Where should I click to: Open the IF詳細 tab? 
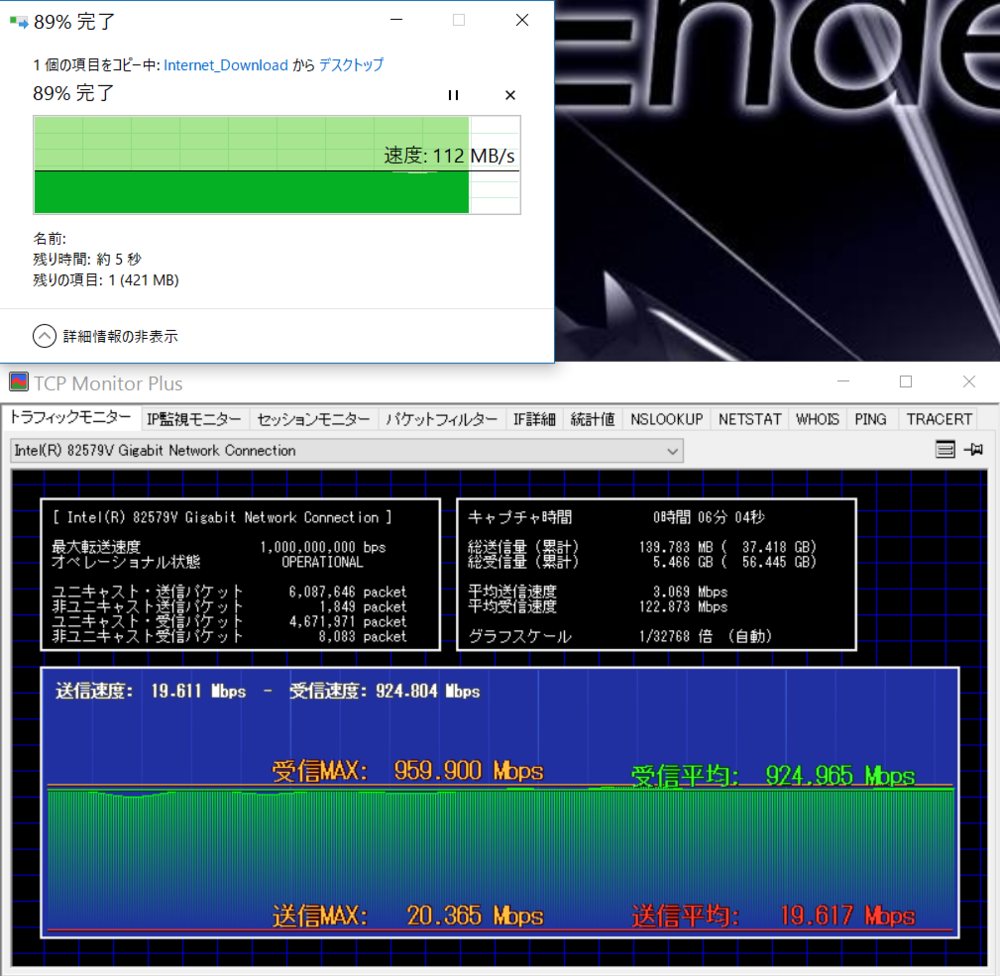534,419
